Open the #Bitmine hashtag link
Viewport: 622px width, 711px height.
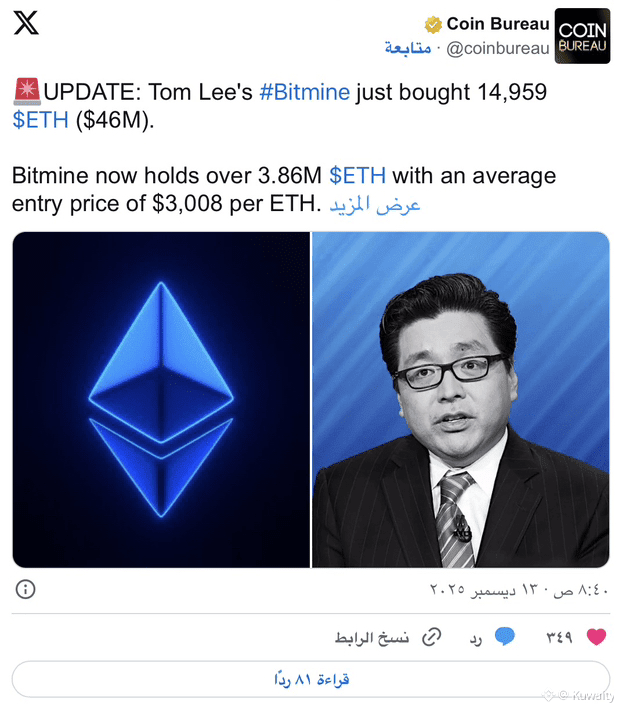point(305,92)
